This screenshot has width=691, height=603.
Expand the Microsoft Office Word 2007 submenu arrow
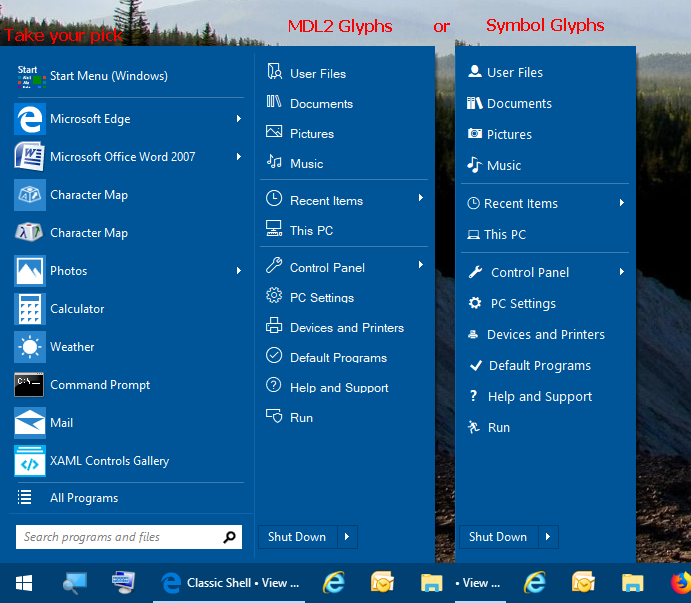pyautogui.click(x=238, y=156)
